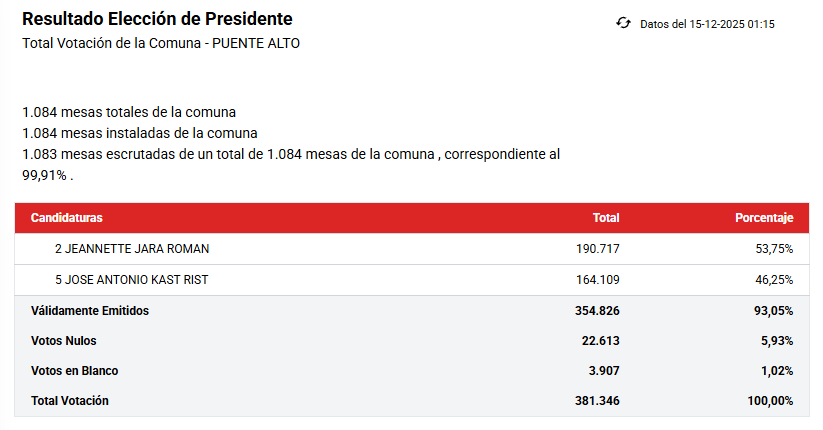Click the '1.083 mesas escrutadas' summary text
Viewport: 823px width, 430px height.
pos(290,154)
